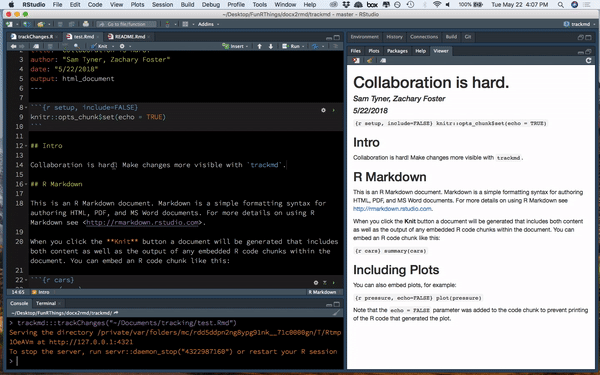
Task: Click the rmarkdown.rstudio.com URL in the editor
Action: pos(142,223)
